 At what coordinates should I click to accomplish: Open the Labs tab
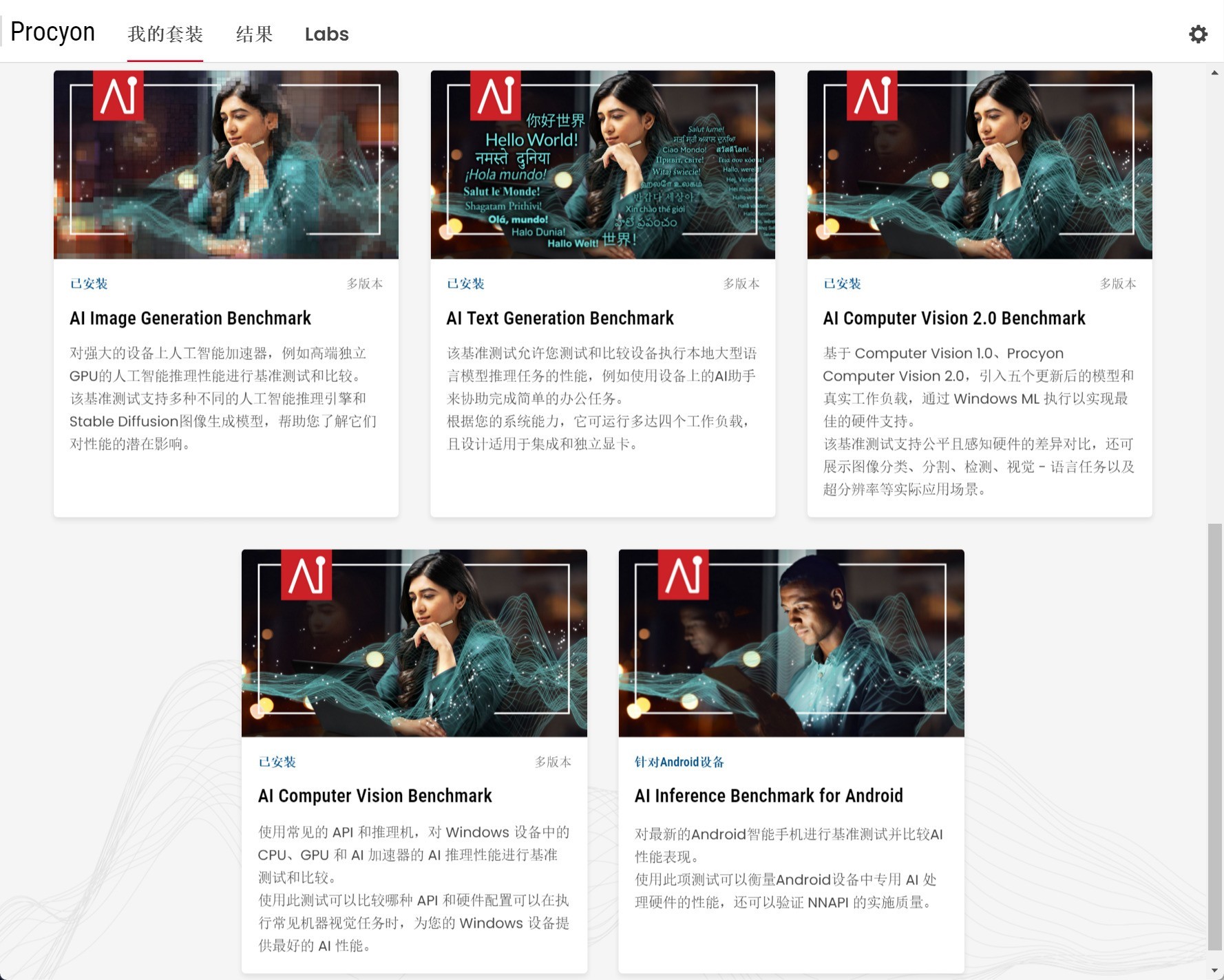click(327, 34)
